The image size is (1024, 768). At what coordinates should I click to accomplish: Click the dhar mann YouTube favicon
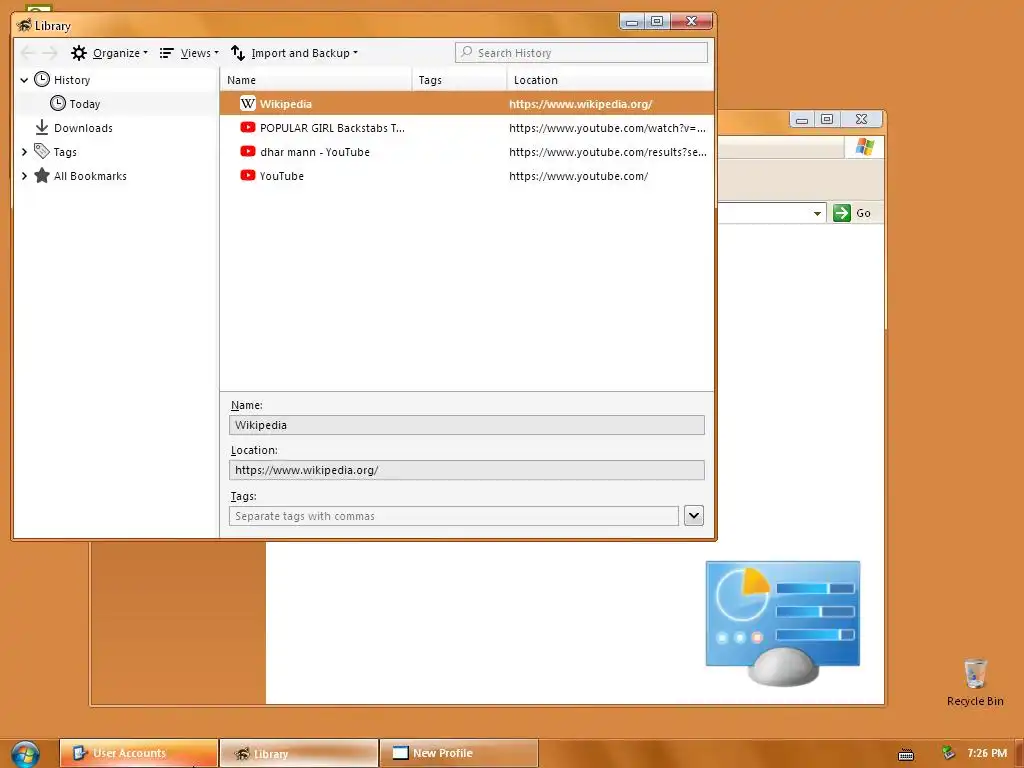click(x=248, y=152)
